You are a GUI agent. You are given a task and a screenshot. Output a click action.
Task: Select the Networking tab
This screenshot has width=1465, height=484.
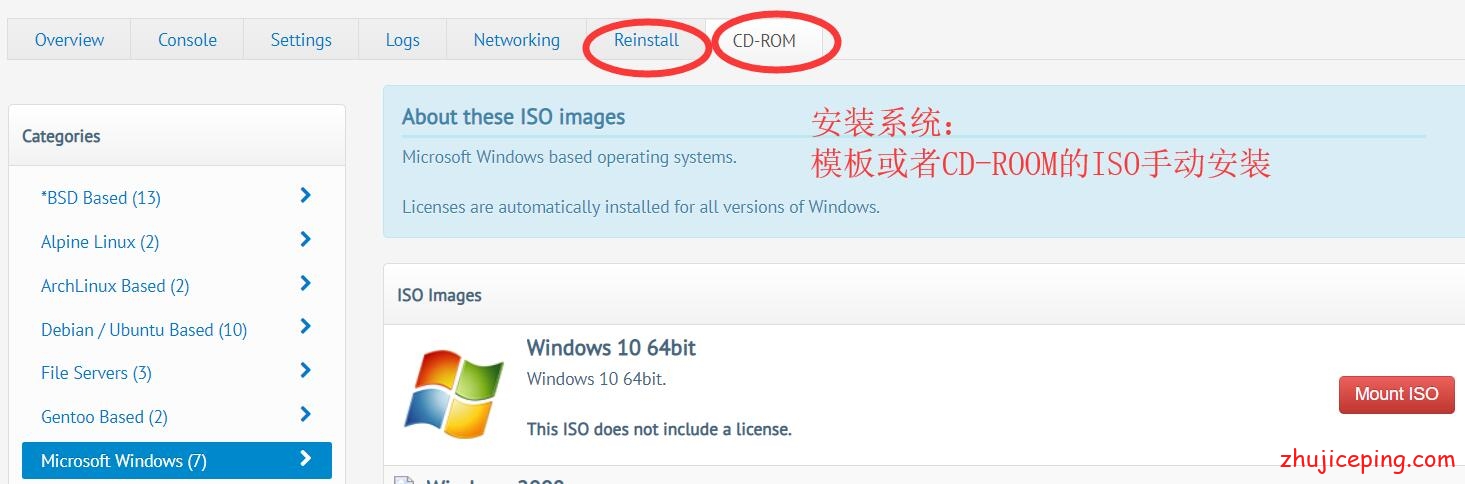[x=516, y=40]
